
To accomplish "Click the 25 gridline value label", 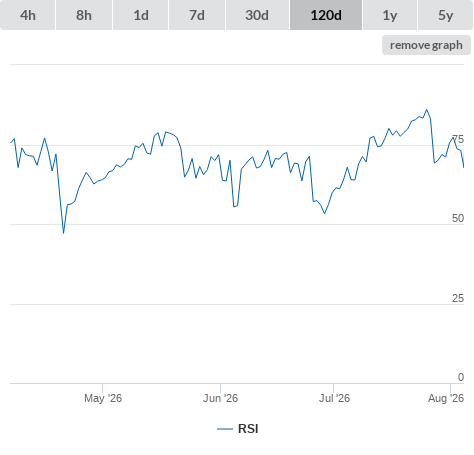I will (458, 298).
